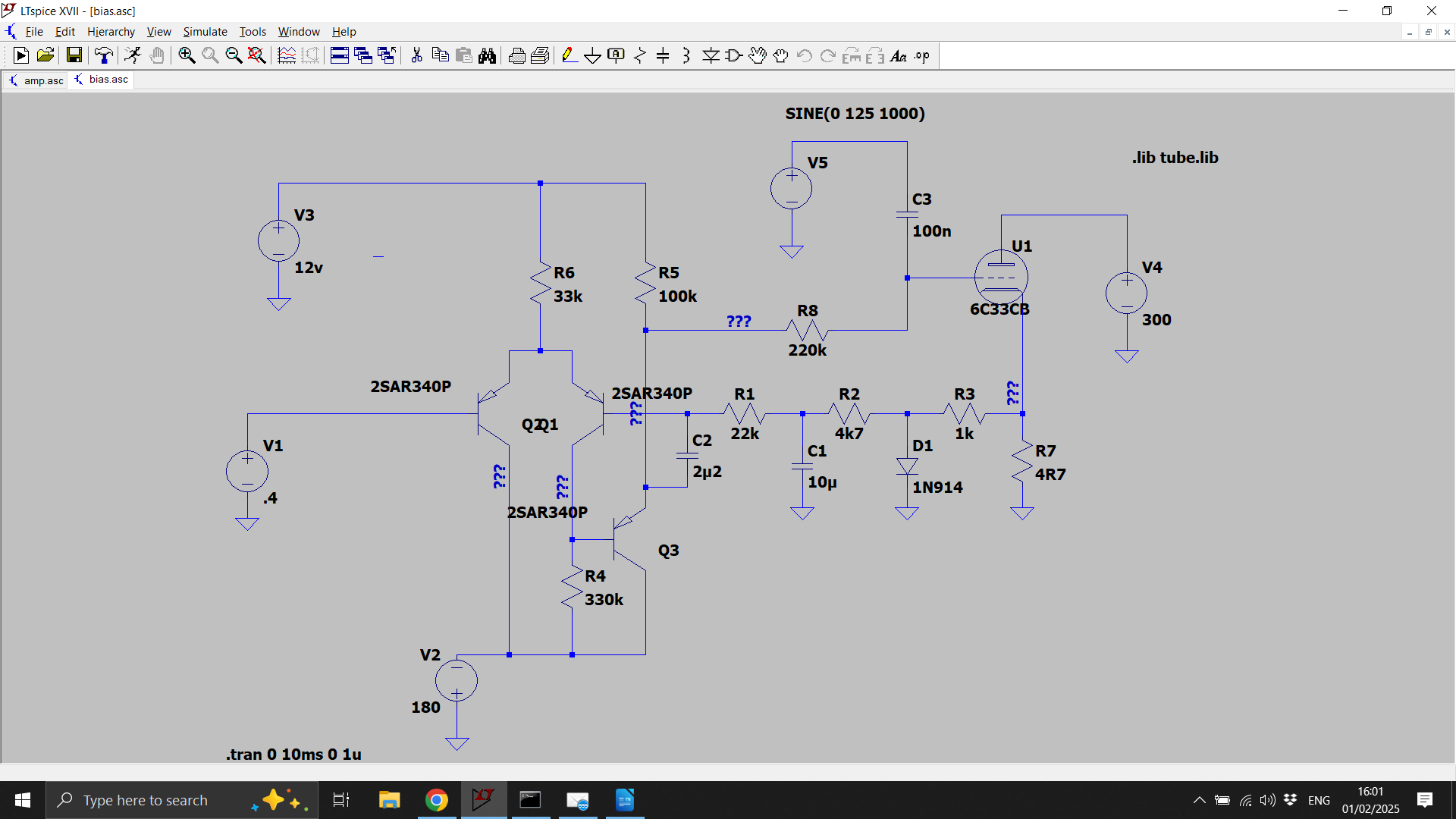Click the Autorange plot icon
The image size is (1456, 819).
click(x=287, y=55)
